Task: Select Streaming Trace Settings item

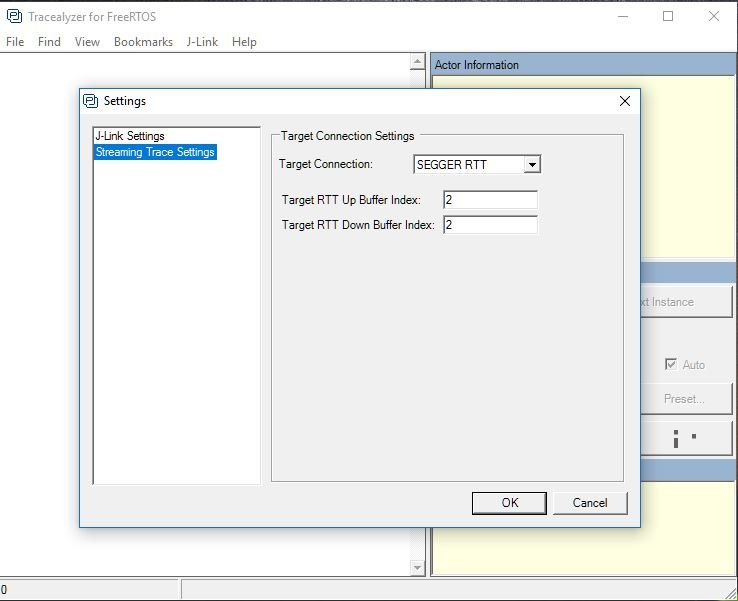Action: 155,152
